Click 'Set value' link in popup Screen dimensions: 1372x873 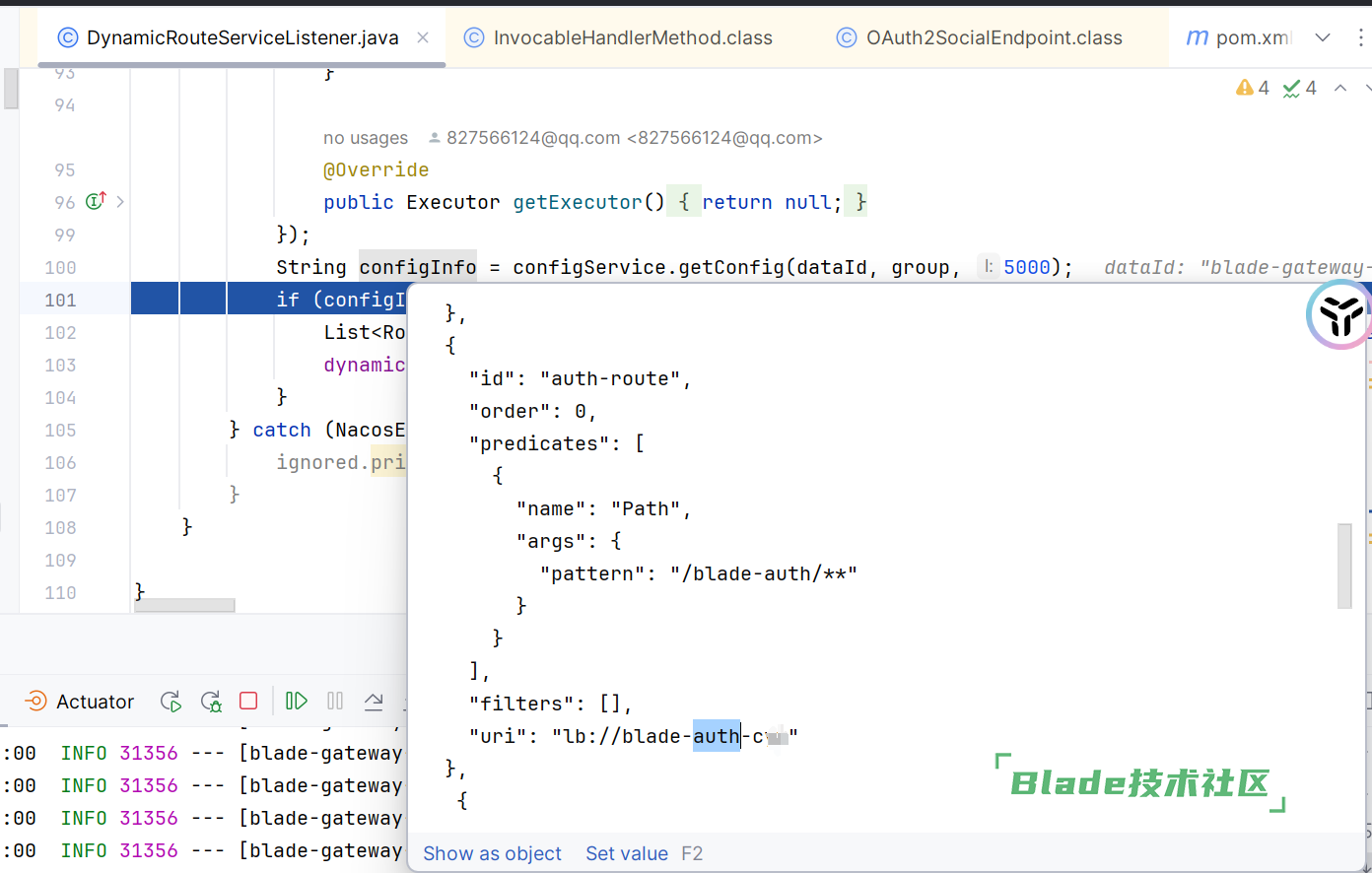627,853
